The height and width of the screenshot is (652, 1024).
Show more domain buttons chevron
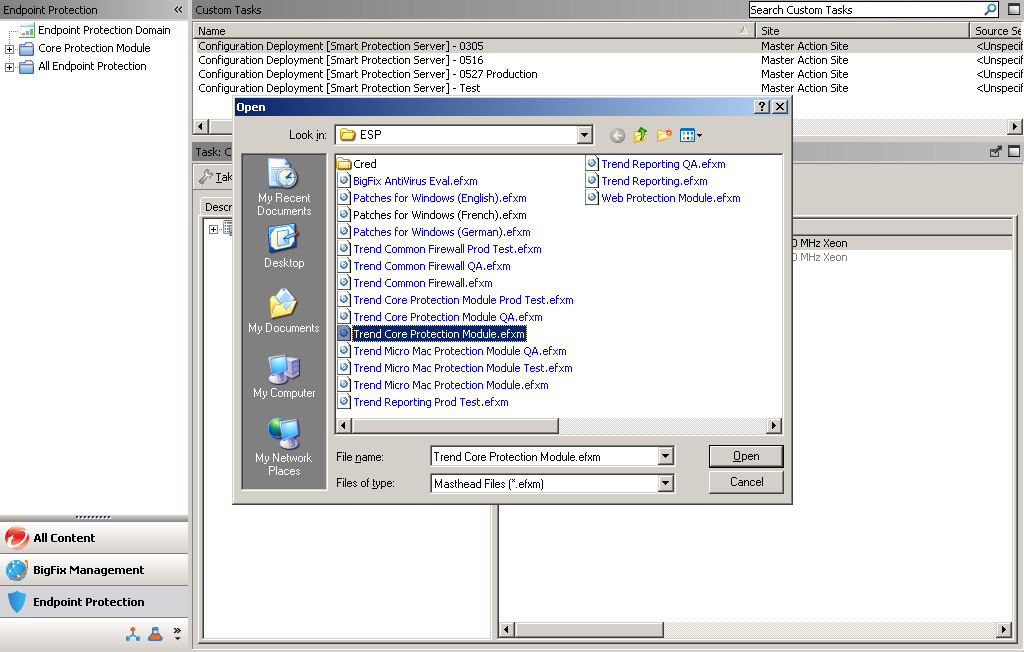[x=177, y=633]
